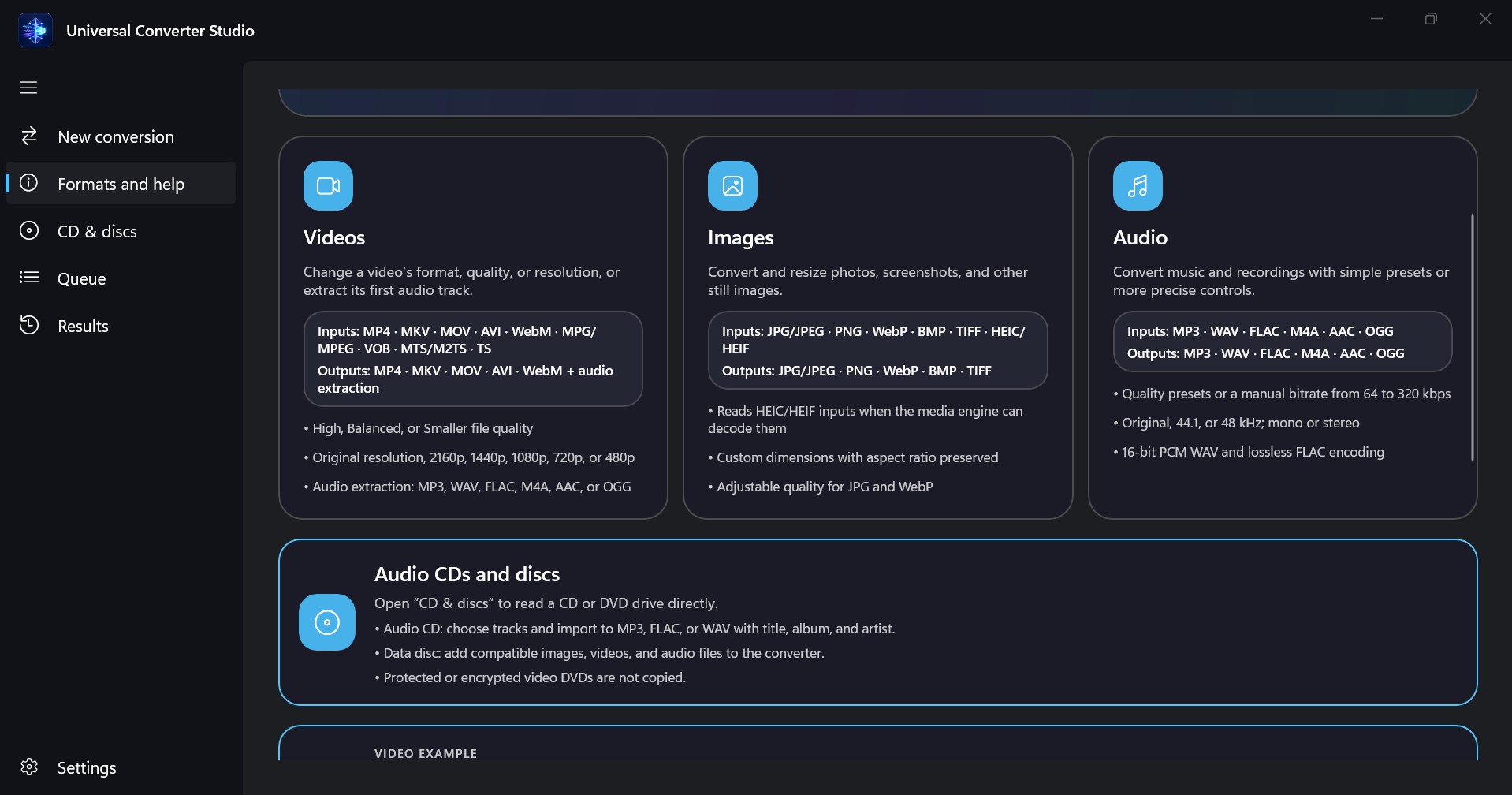Click "Adjustable quality for JPG and WebP"
The width and height of the screenshot is (1512, 795).
(x=821, y=487)
